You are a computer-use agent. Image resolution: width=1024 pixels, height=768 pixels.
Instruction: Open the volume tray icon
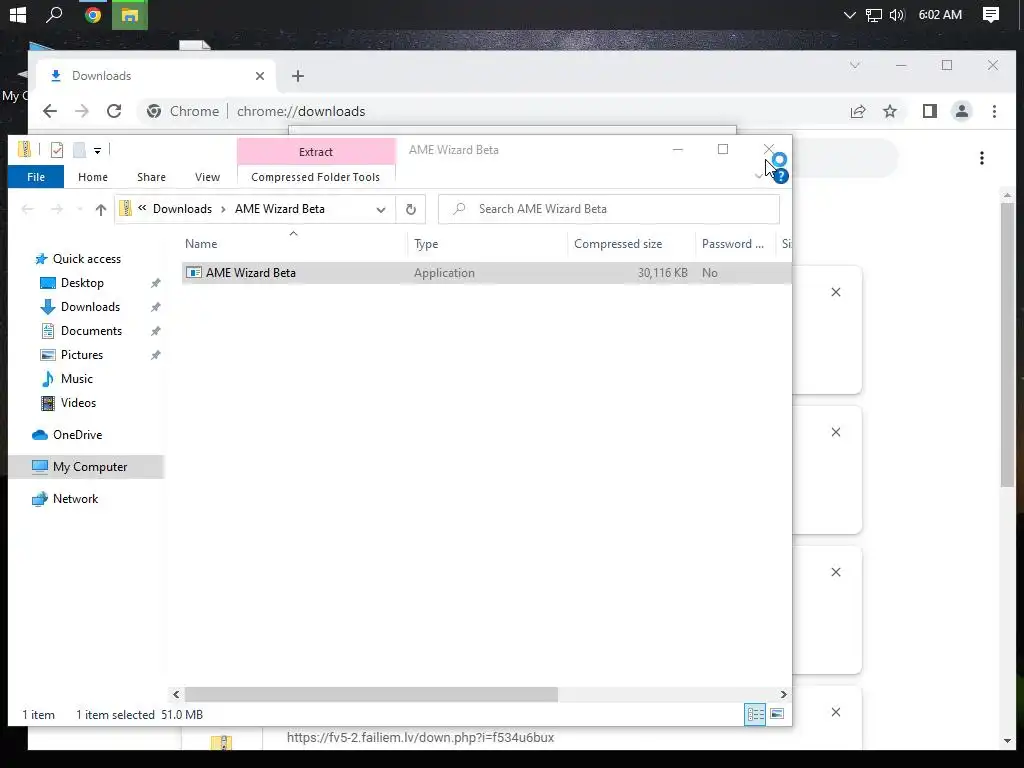click(x=897, y=14)
